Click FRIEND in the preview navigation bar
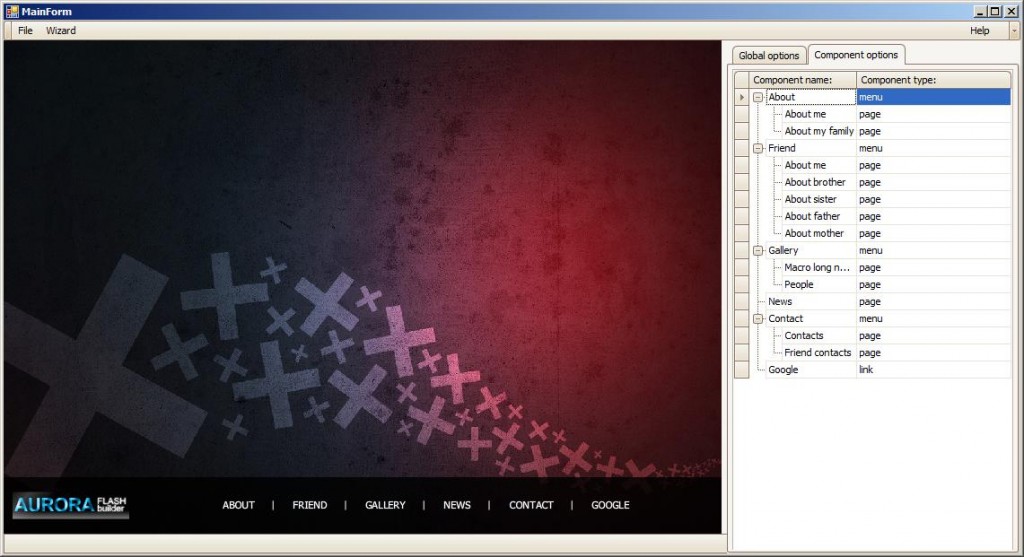 point(310,505)
